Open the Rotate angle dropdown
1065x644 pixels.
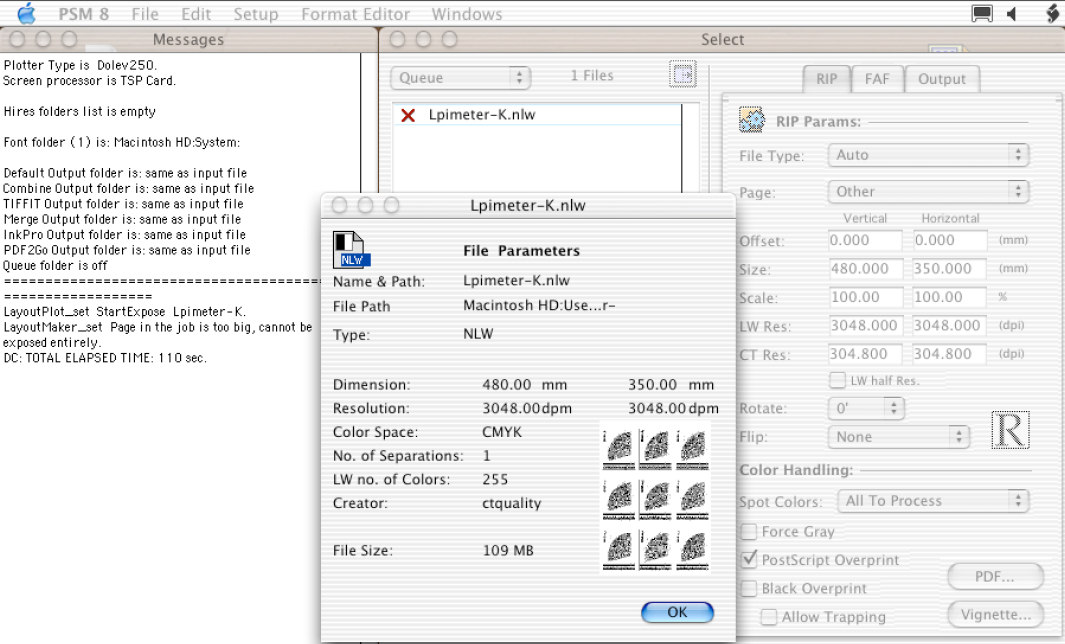coord(866,408)
